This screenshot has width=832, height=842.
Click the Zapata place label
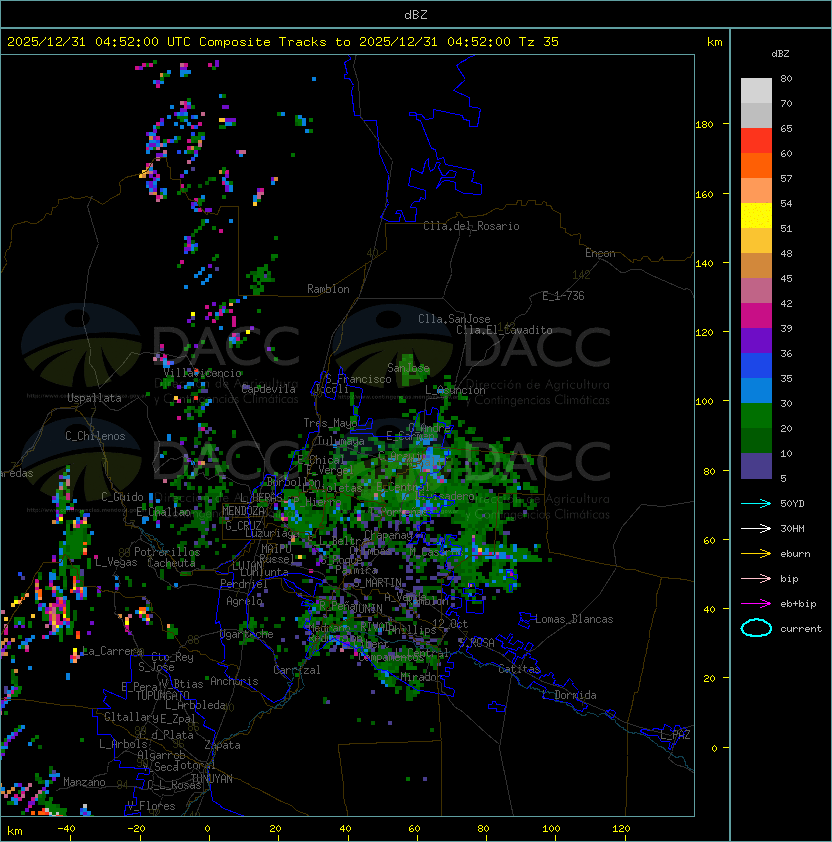(222, 745)
